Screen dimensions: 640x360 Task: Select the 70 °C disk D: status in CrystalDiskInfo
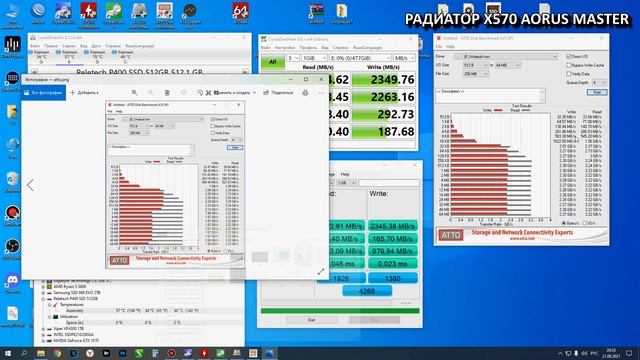click(97, 57)
